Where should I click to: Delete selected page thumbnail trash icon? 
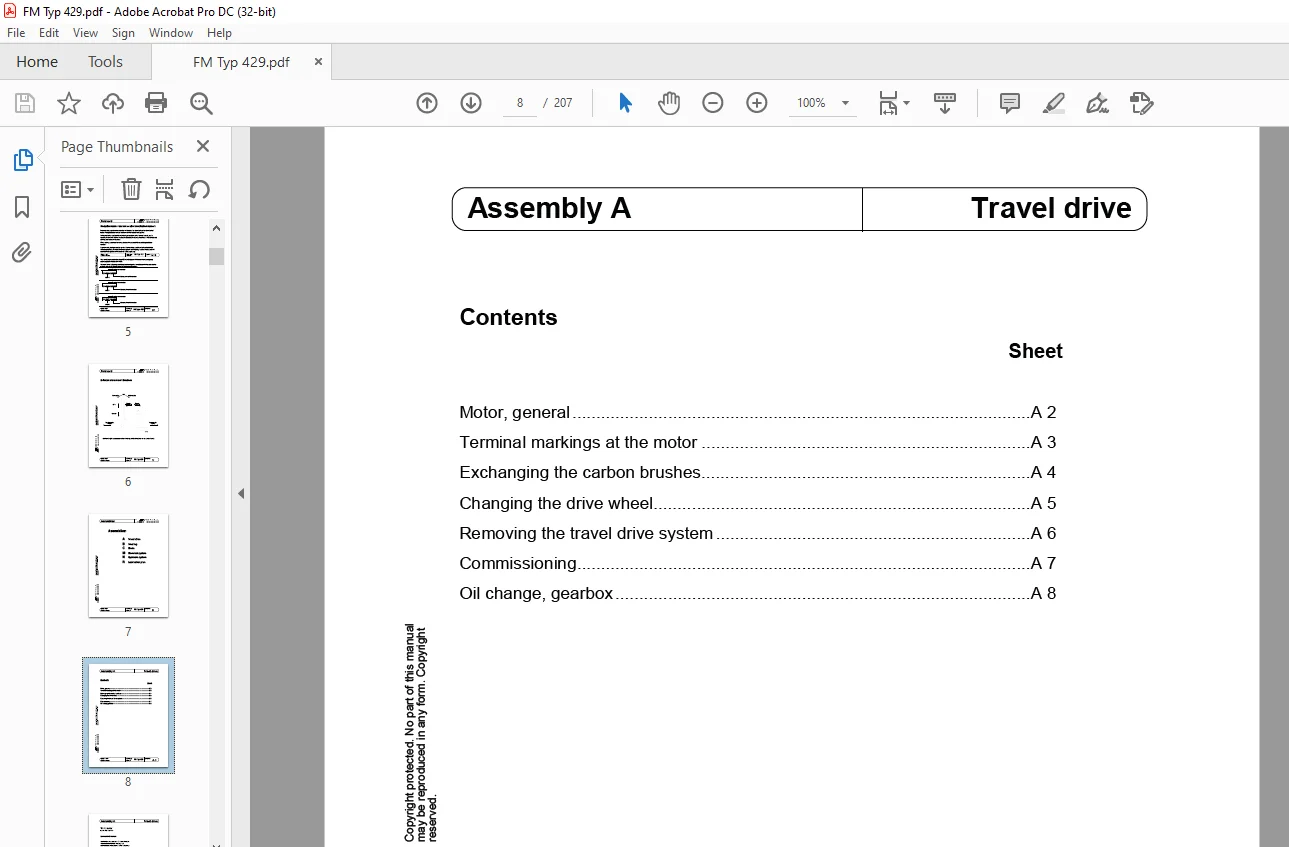click(x=131, y=189)
